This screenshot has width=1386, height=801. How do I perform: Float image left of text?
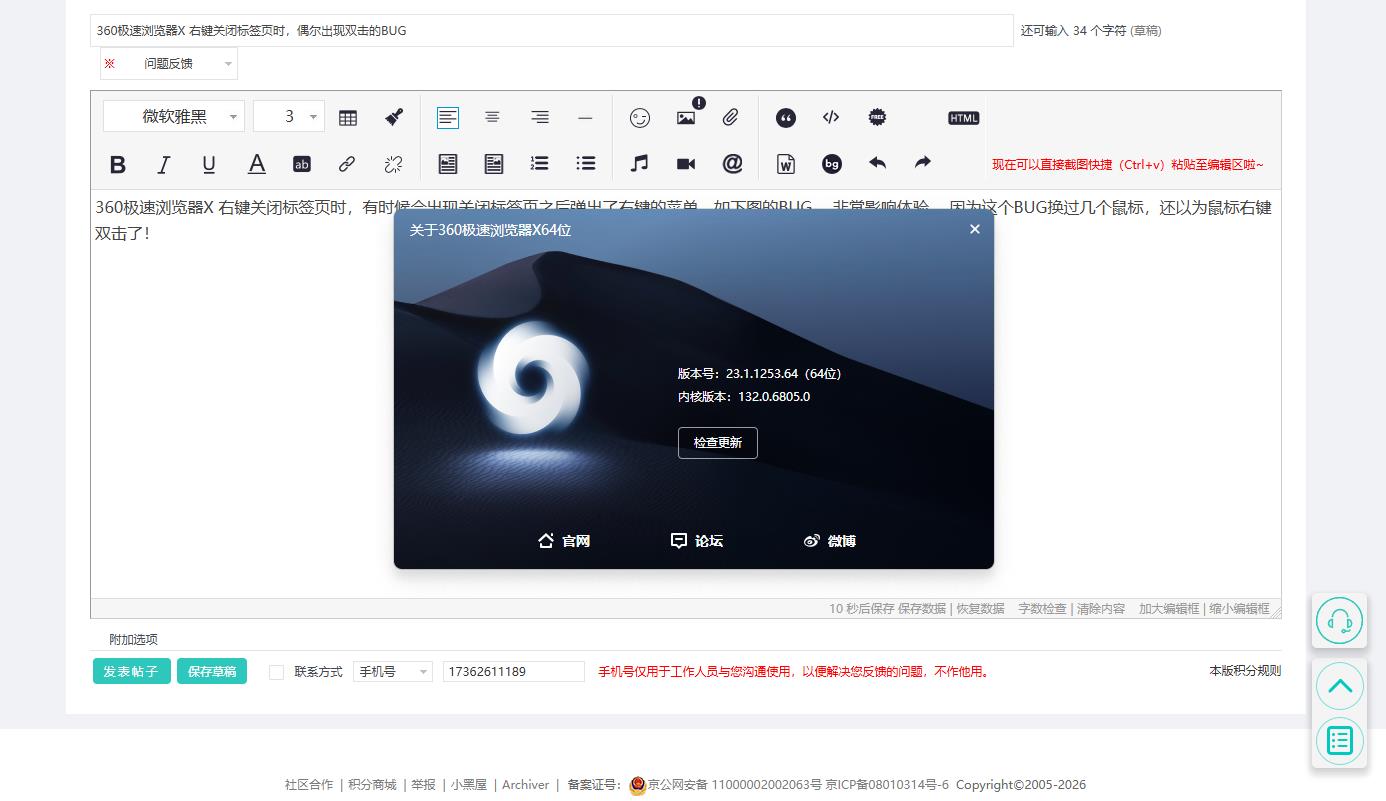tap(448, 164)
